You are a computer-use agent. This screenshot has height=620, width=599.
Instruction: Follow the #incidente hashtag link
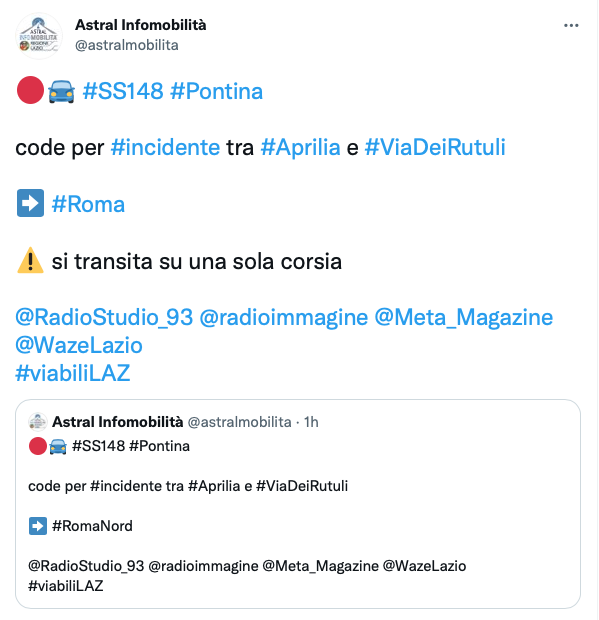pos(165,147)
